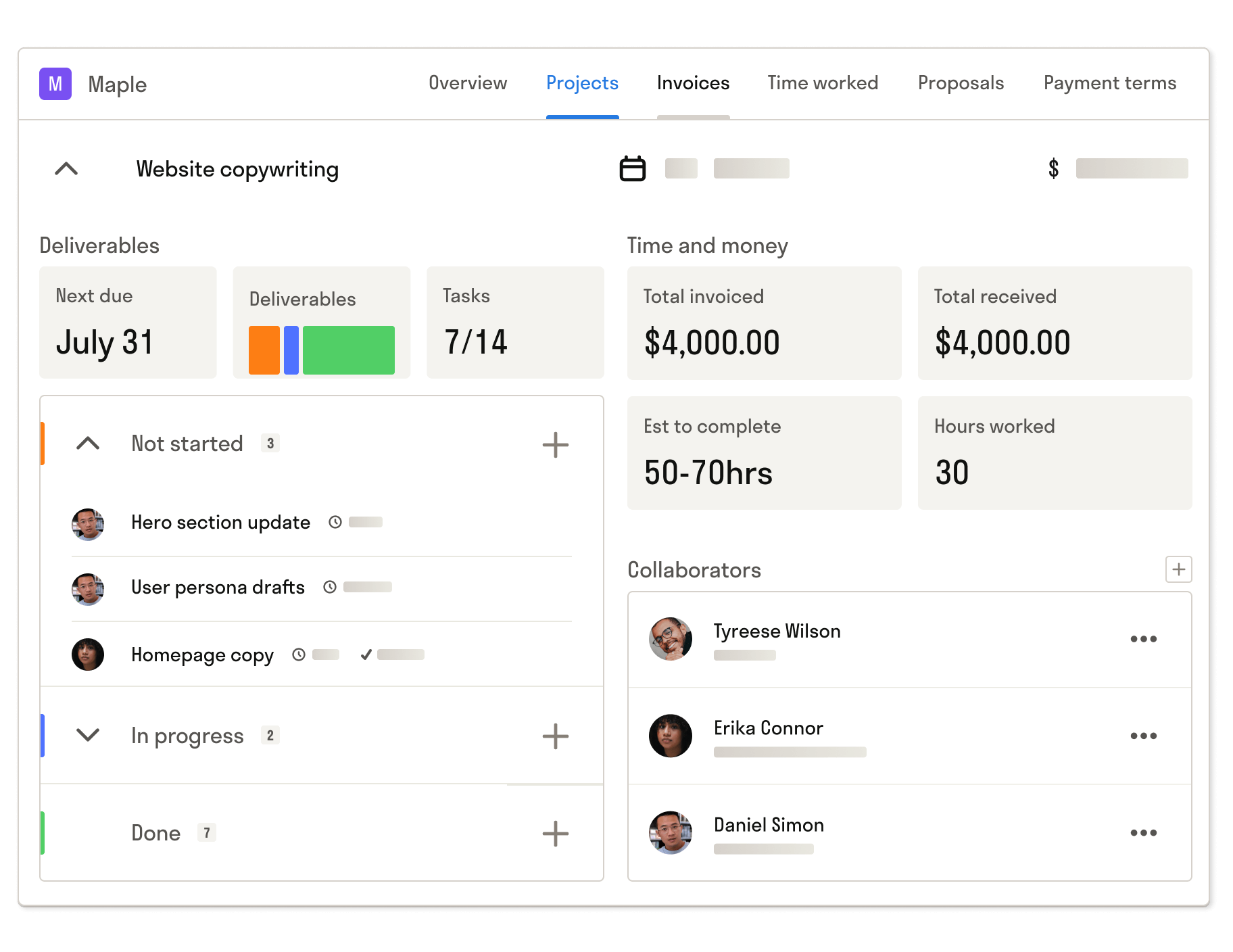Viewport: 1233px width, 952px height.
Task: Click the Maple workspace name
Action: point(118,85)
